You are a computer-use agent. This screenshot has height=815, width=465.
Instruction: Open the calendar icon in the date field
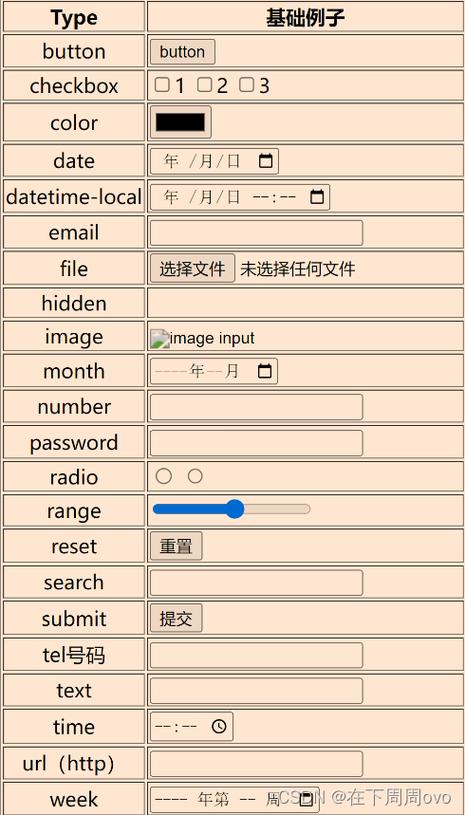point(265,161)
